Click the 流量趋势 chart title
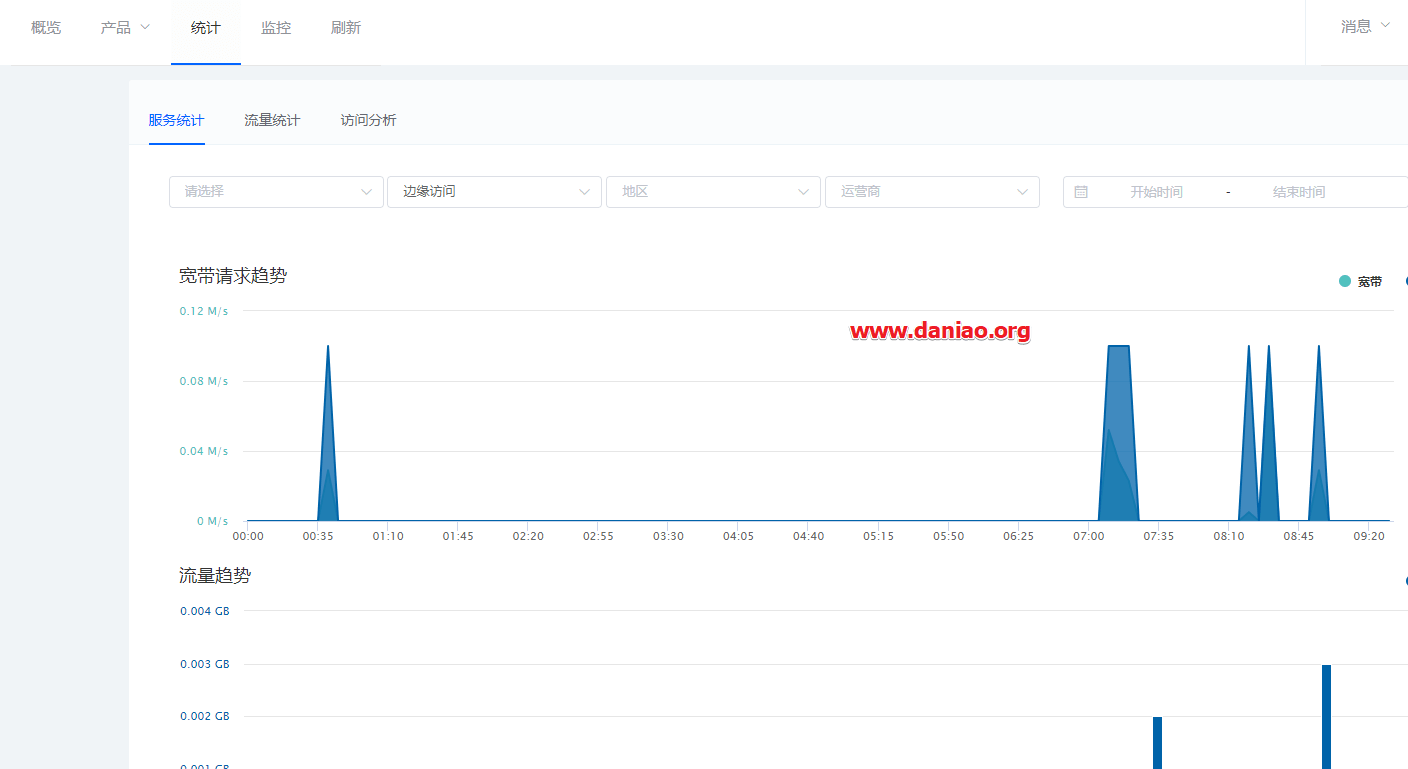 [215, 576]
